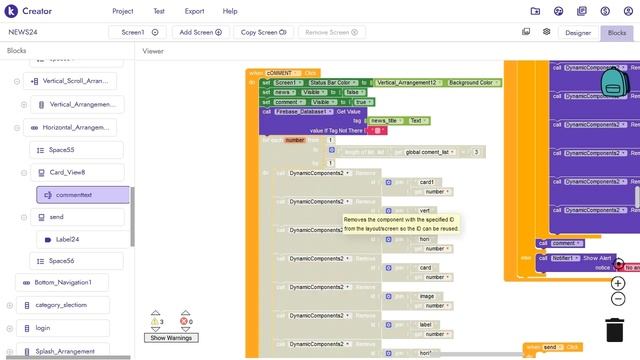Click the mutator gear on join block with label
Viewport: 640px width, 360px height.
(x=389, y=325)
